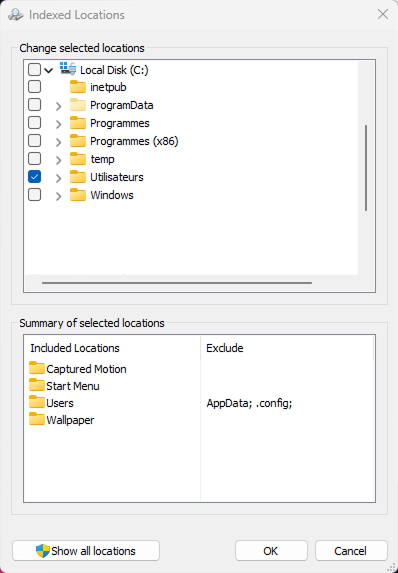Collapse the Local Disk (C:) node
This screenshot has width=398, height=573.
pyautogui.click(x=49, y=70)
